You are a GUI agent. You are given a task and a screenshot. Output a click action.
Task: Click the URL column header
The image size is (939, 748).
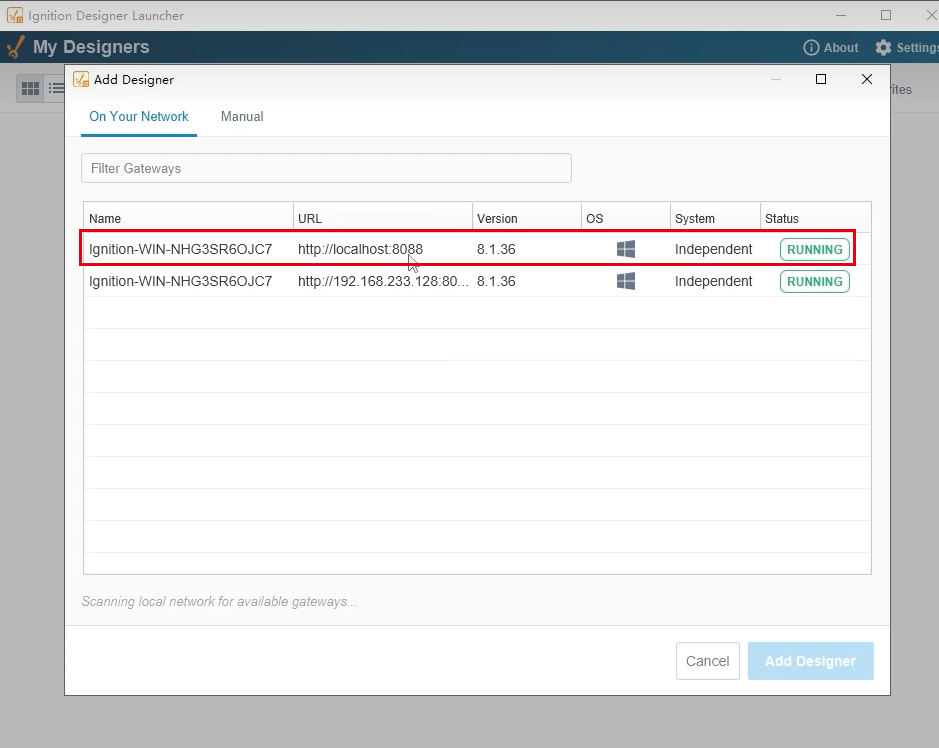pyautogui.click(x=383, y=219)
